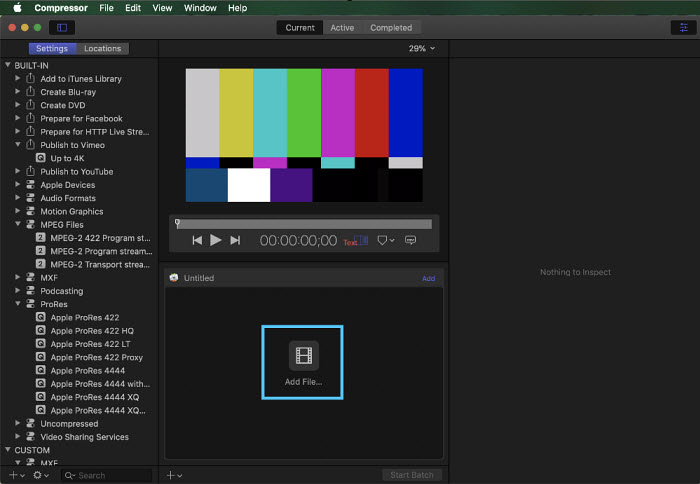Jump to next marker button
Viewport: 700px width, 484px height.
point(235,241)
